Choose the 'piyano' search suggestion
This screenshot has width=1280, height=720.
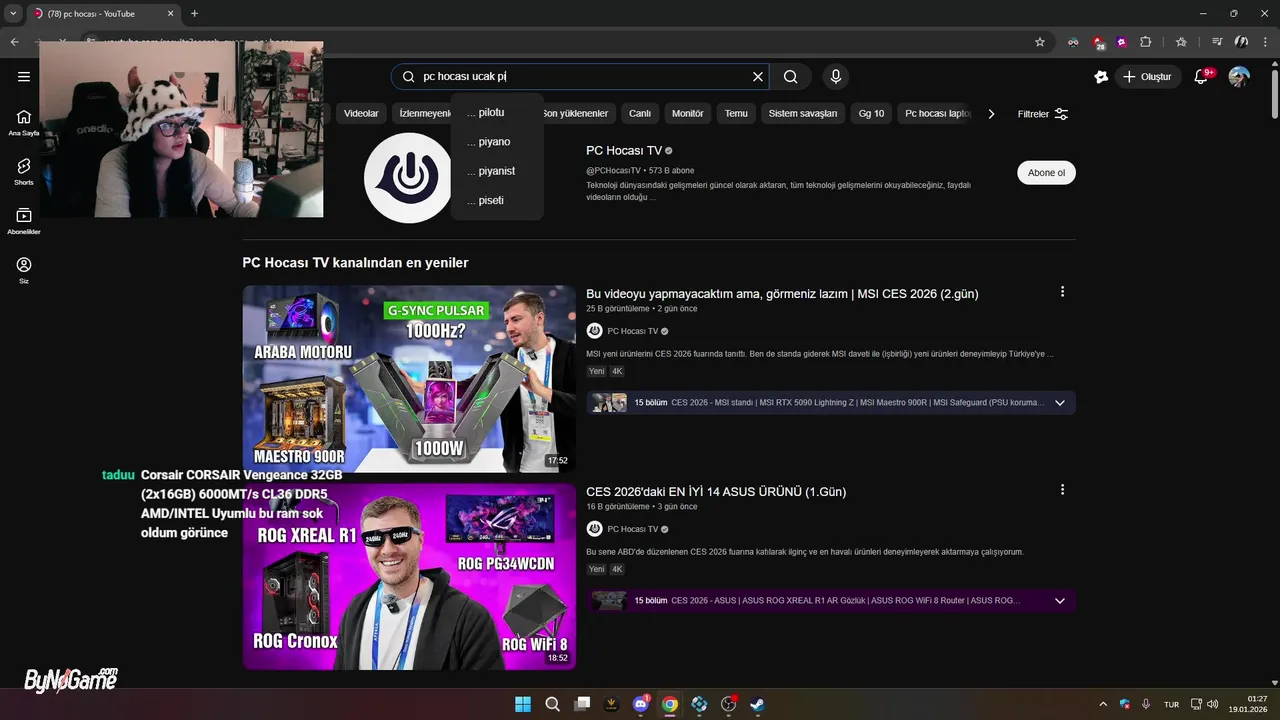497,142
